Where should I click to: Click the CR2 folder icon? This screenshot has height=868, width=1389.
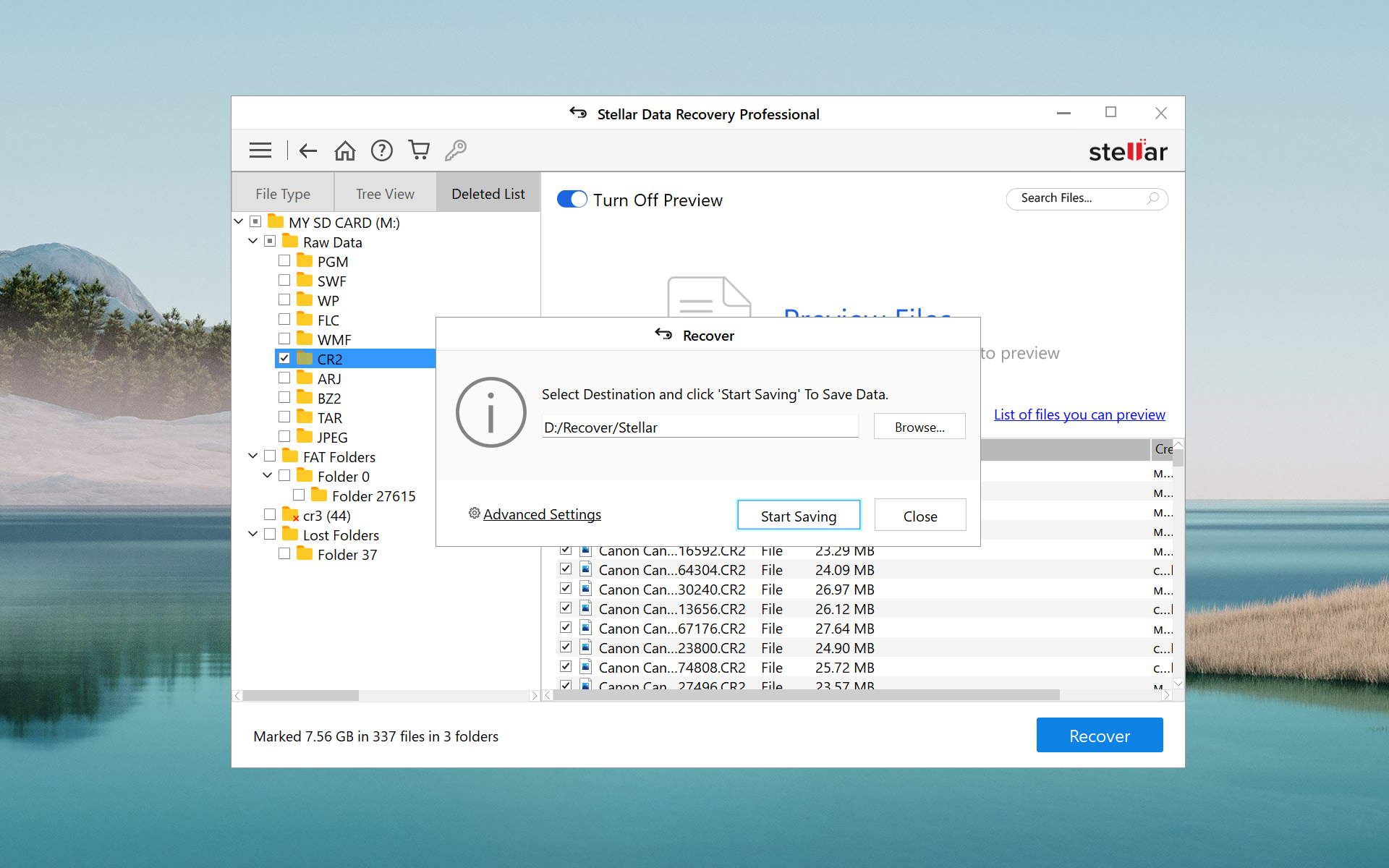click(x=305, y=359)
